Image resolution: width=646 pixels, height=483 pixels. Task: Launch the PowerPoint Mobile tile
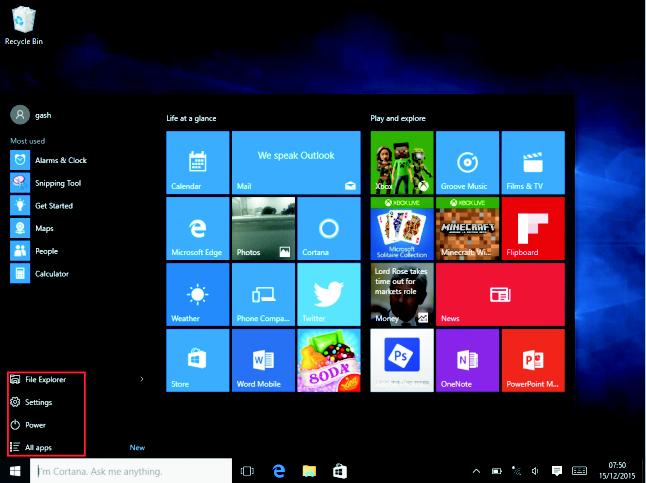click(533, 360)
